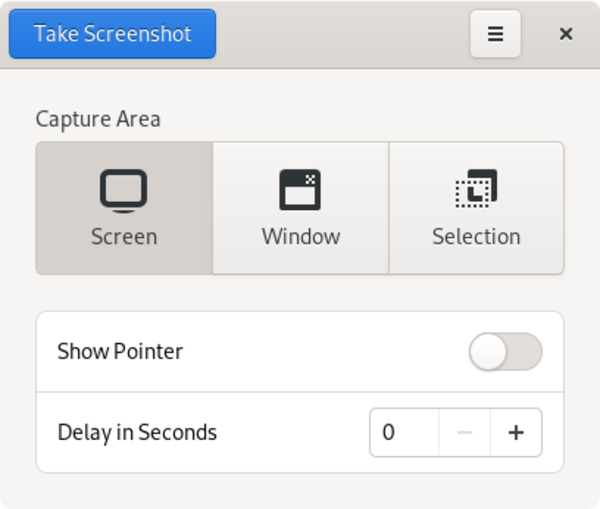Enable the Show Pointer switch

tap(505, 352)
